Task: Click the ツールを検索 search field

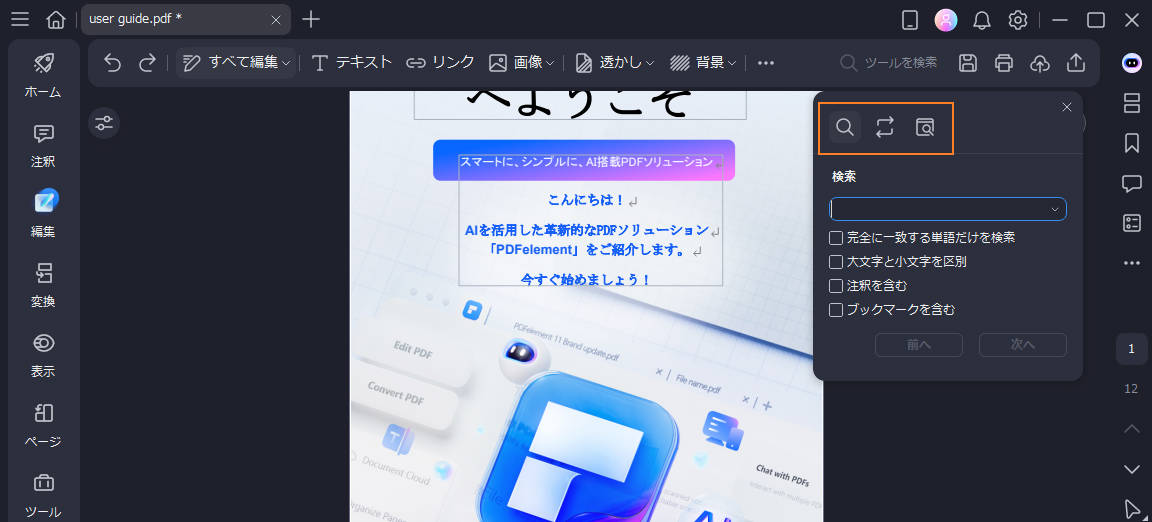Action: (x=889, y=63)
